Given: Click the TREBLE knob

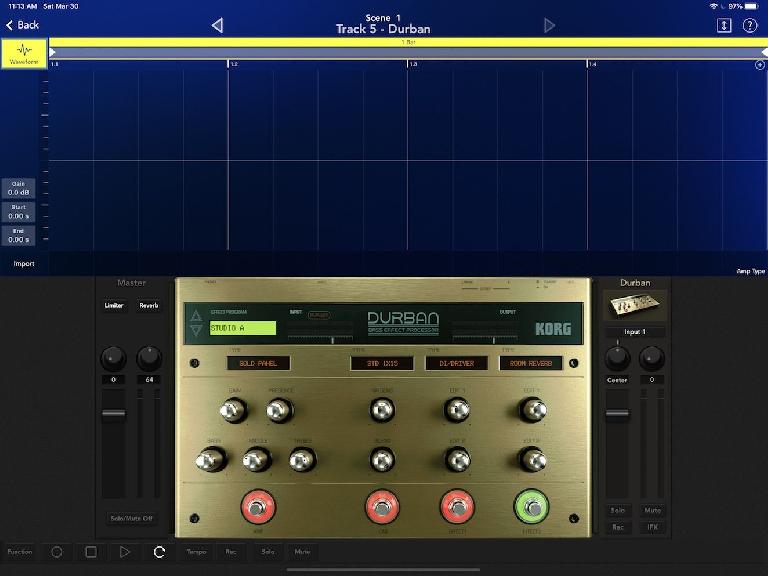Looking at the screenshot, I should [302, 460].
